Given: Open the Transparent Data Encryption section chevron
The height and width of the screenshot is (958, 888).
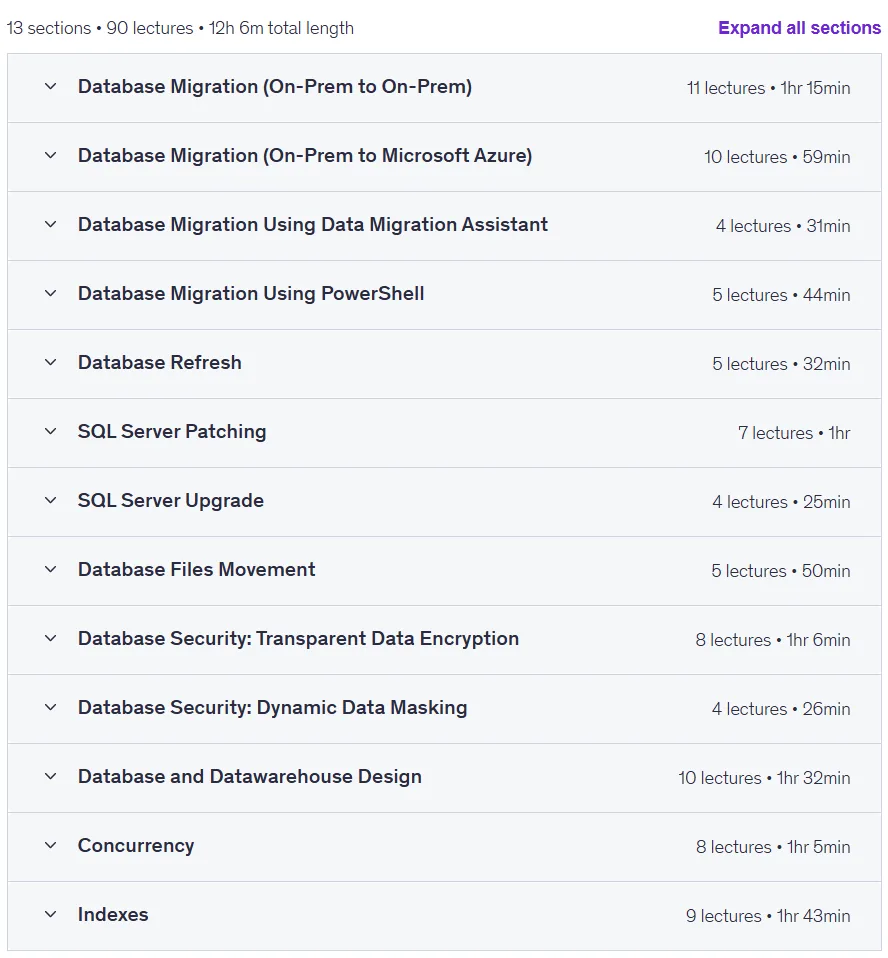Looking at the screenshot, I should (x=51, y=639).
